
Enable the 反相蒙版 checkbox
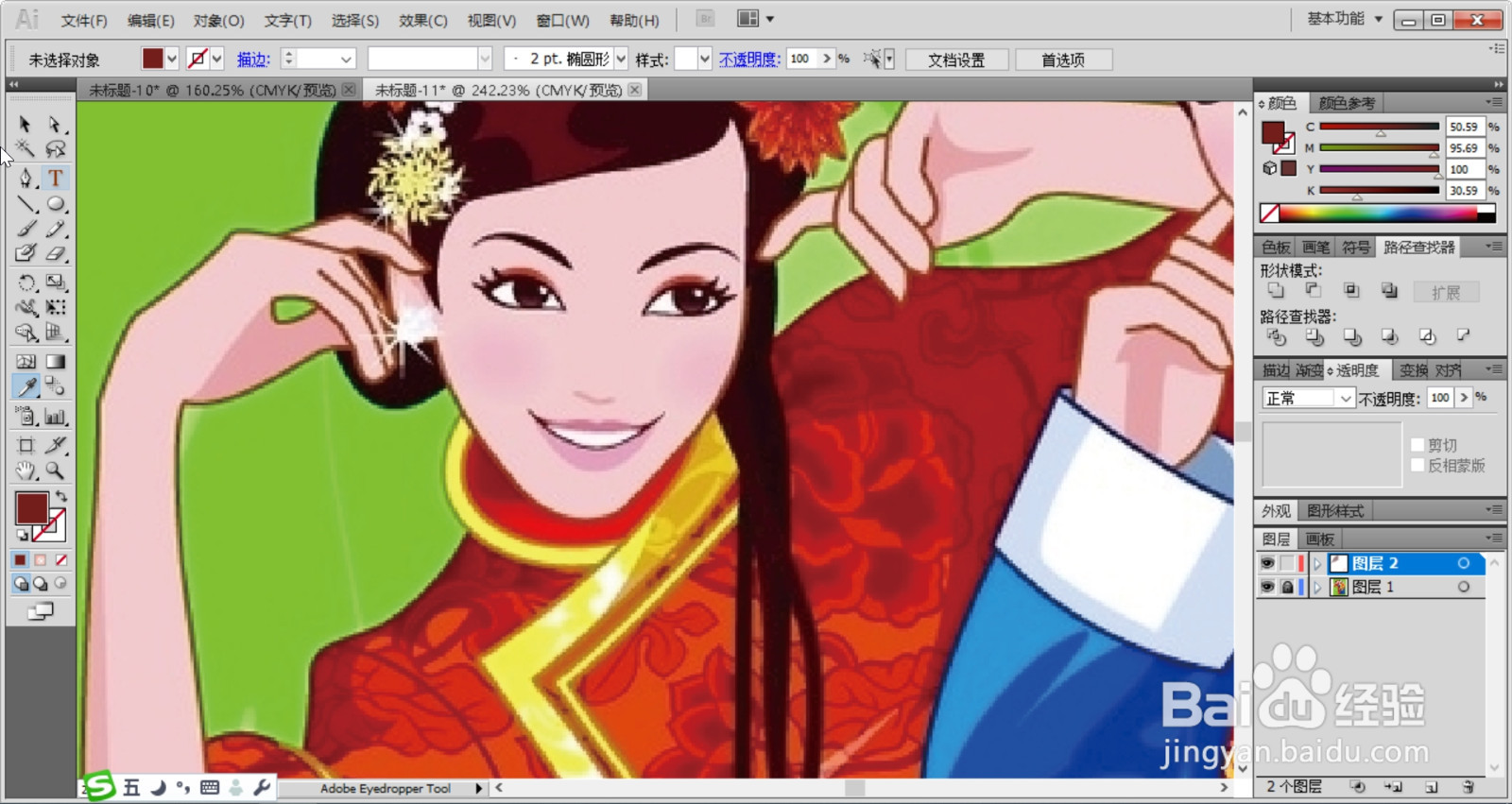click(x=1417, y=465)
